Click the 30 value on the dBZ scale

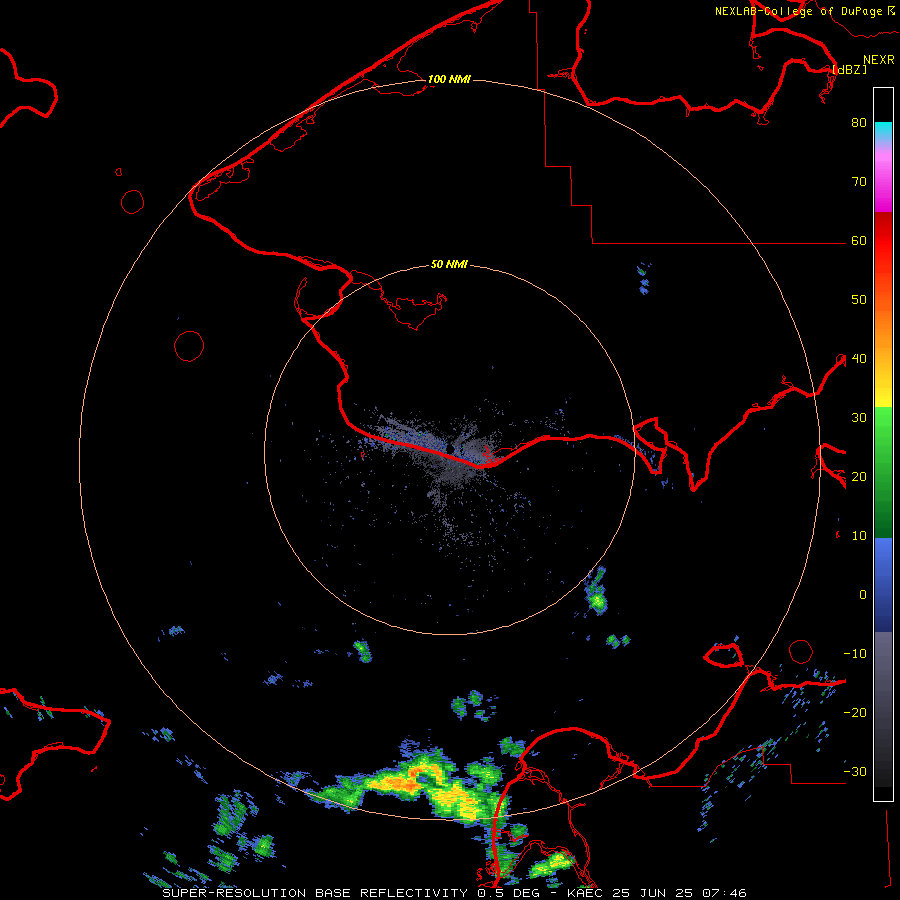tap(859, 417)
